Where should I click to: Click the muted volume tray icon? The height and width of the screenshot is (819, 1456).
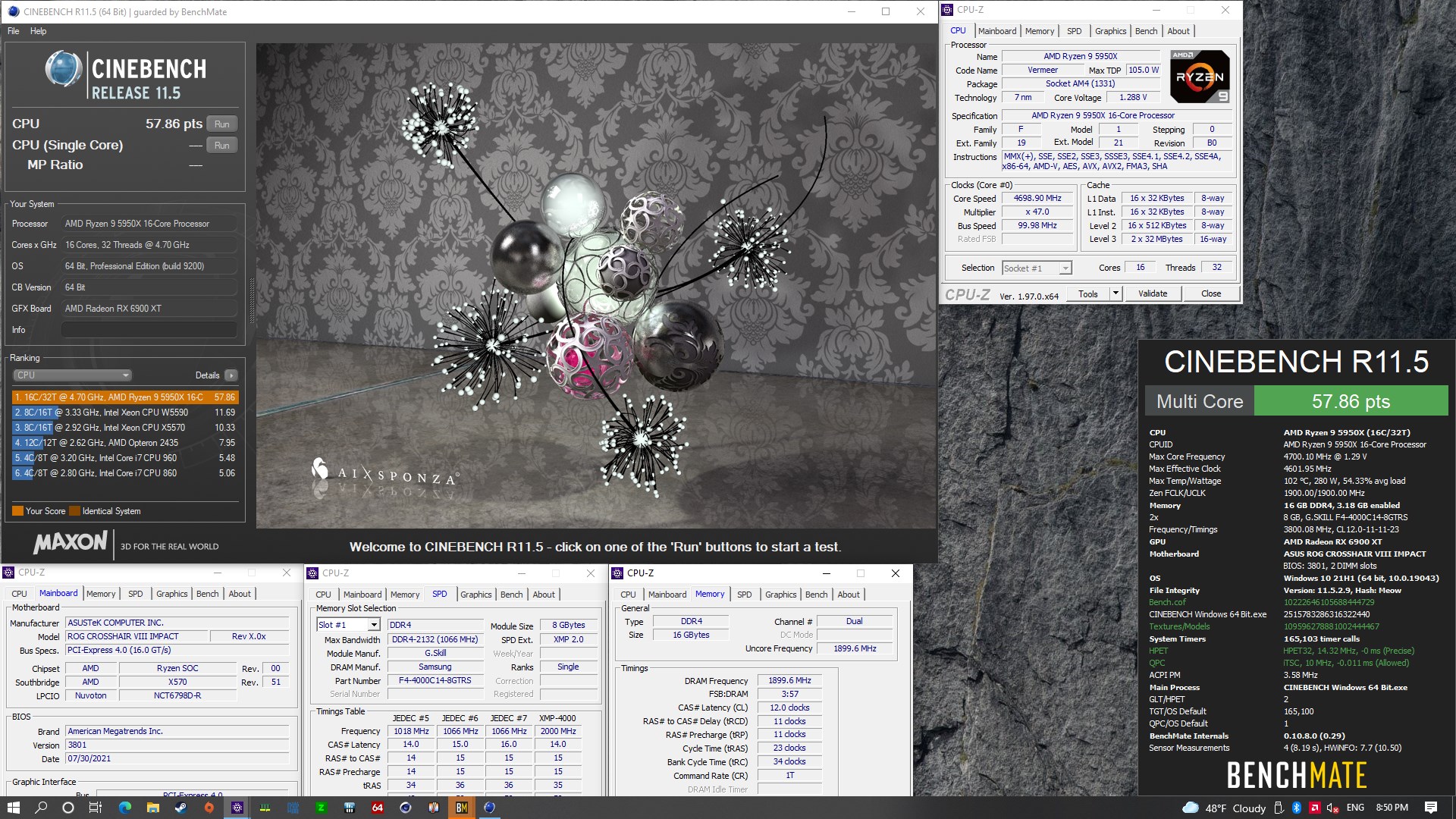(x=1332, y=808)
